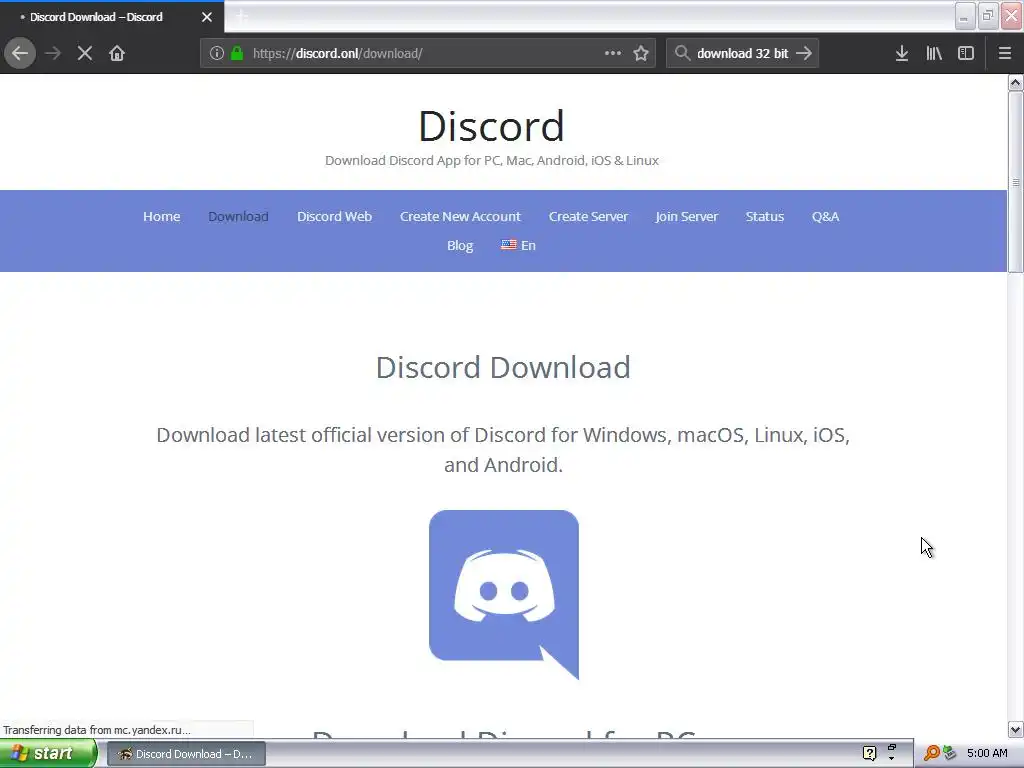1024x768 pixels.
Task: Open the Create Server menu item
Action: click(588, 216)
